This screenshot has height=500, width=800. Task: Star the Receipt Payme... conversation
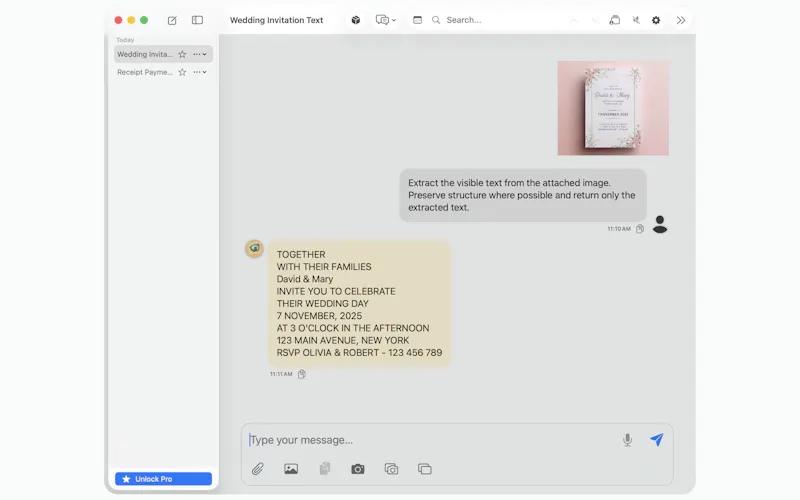(x=182, y=72)
